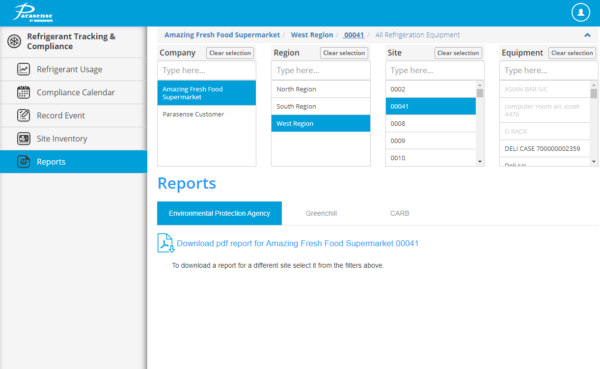Click Site list scrollbar down arrow
This screenshot has width=600, height=369.
[480, 162]
